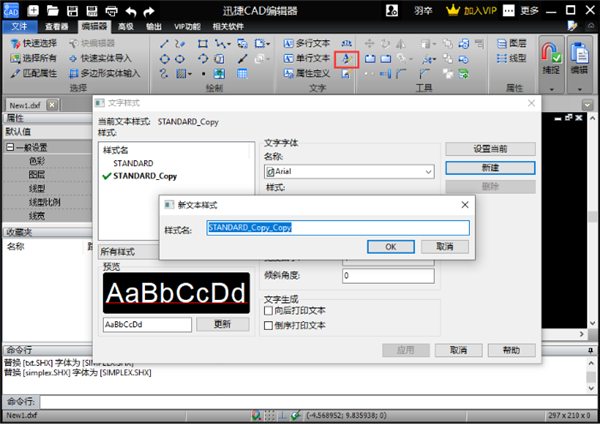This screenshot has width=600, height=424.
Task: Enable the 向后打印文本 checkbox
Action: (x=268, y=310)
